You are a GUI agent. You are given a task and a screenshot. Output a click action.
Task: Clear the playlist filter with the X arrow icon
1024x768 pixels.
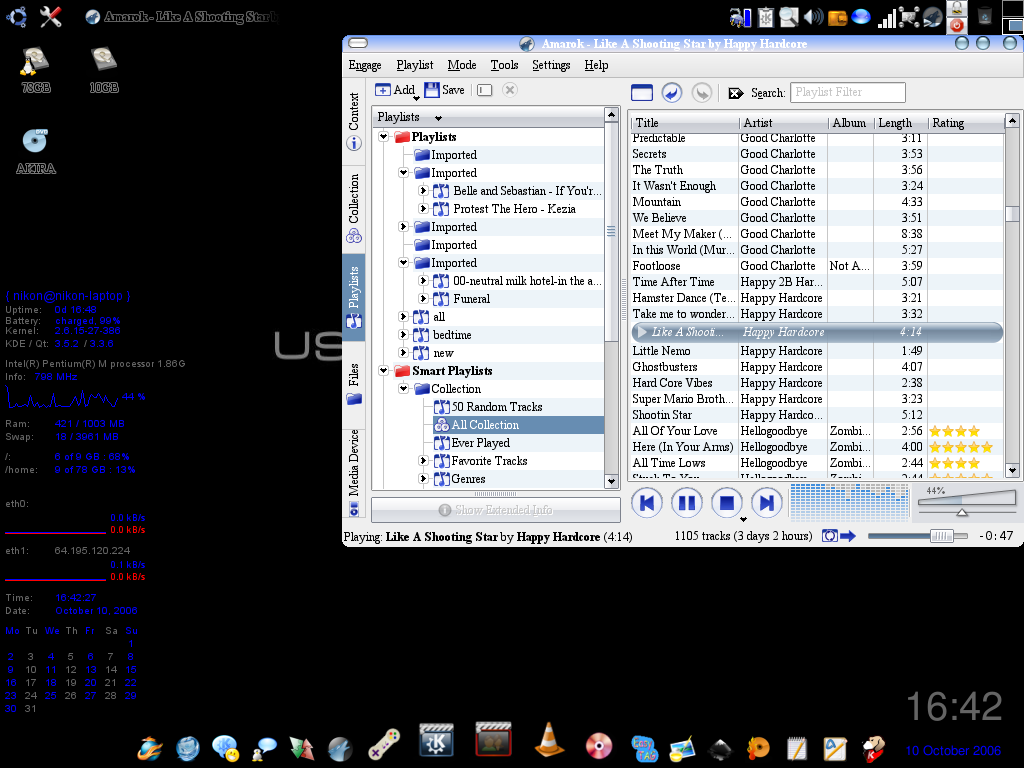pos(735,93)
